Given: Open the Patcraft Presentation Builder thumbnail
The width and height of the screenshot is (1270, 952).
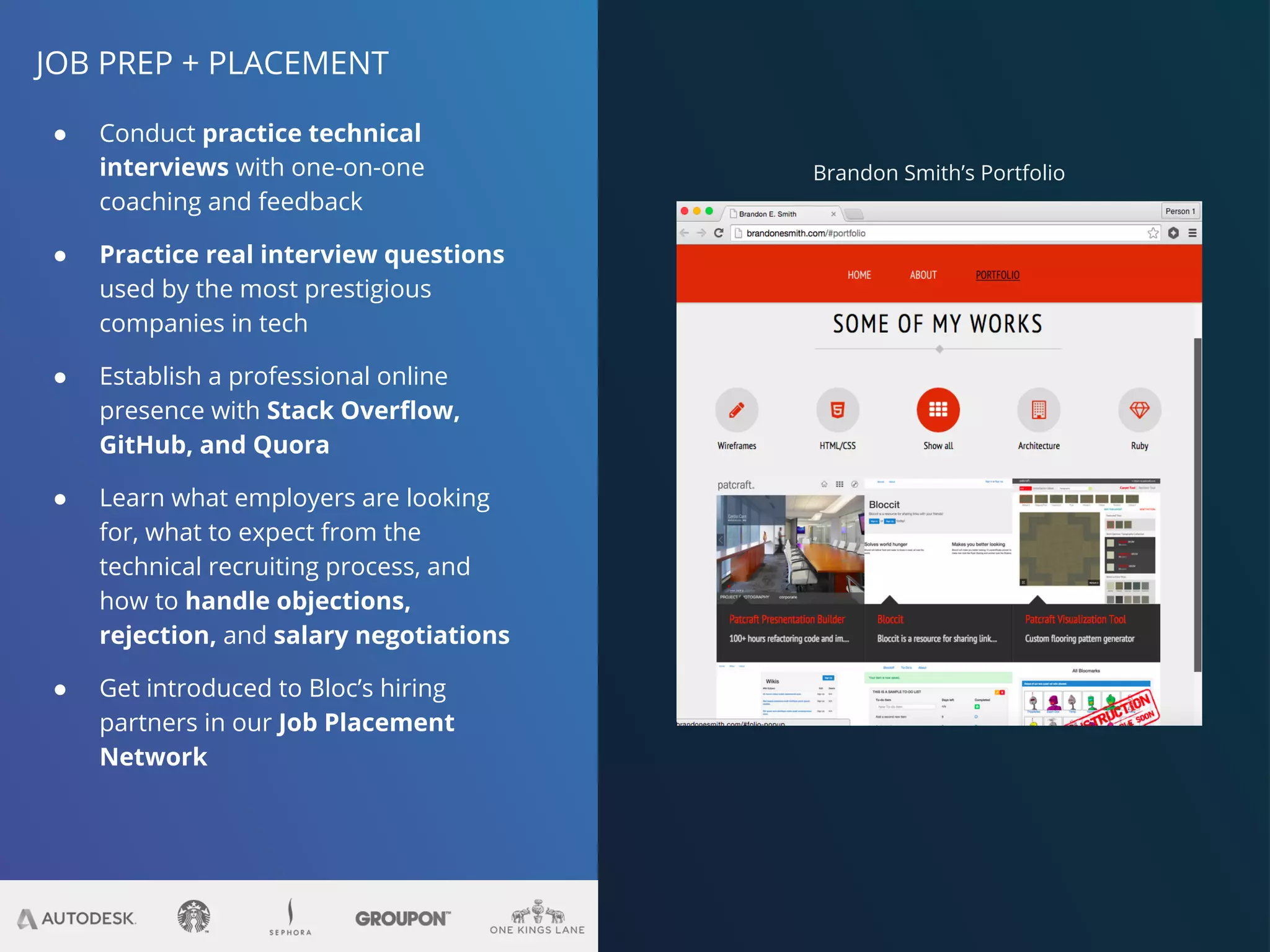Looking at the screenshot, I should tap(790, 541).
